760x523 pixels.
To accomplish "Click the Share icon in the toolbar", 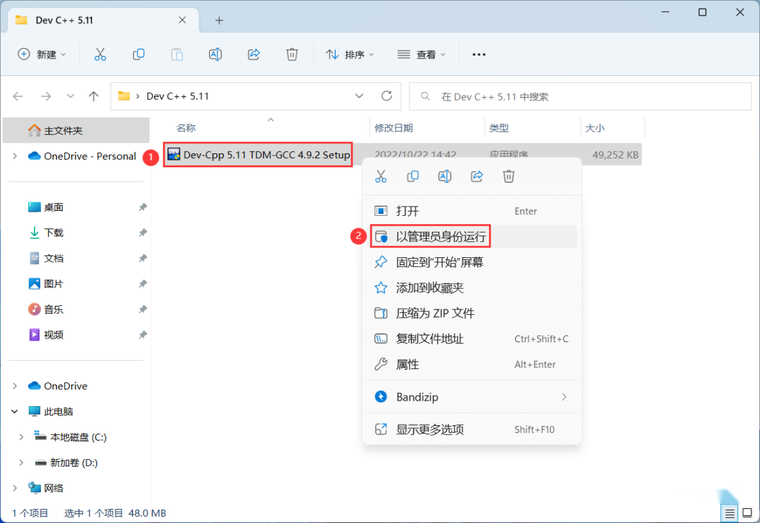I will point(253,54).
